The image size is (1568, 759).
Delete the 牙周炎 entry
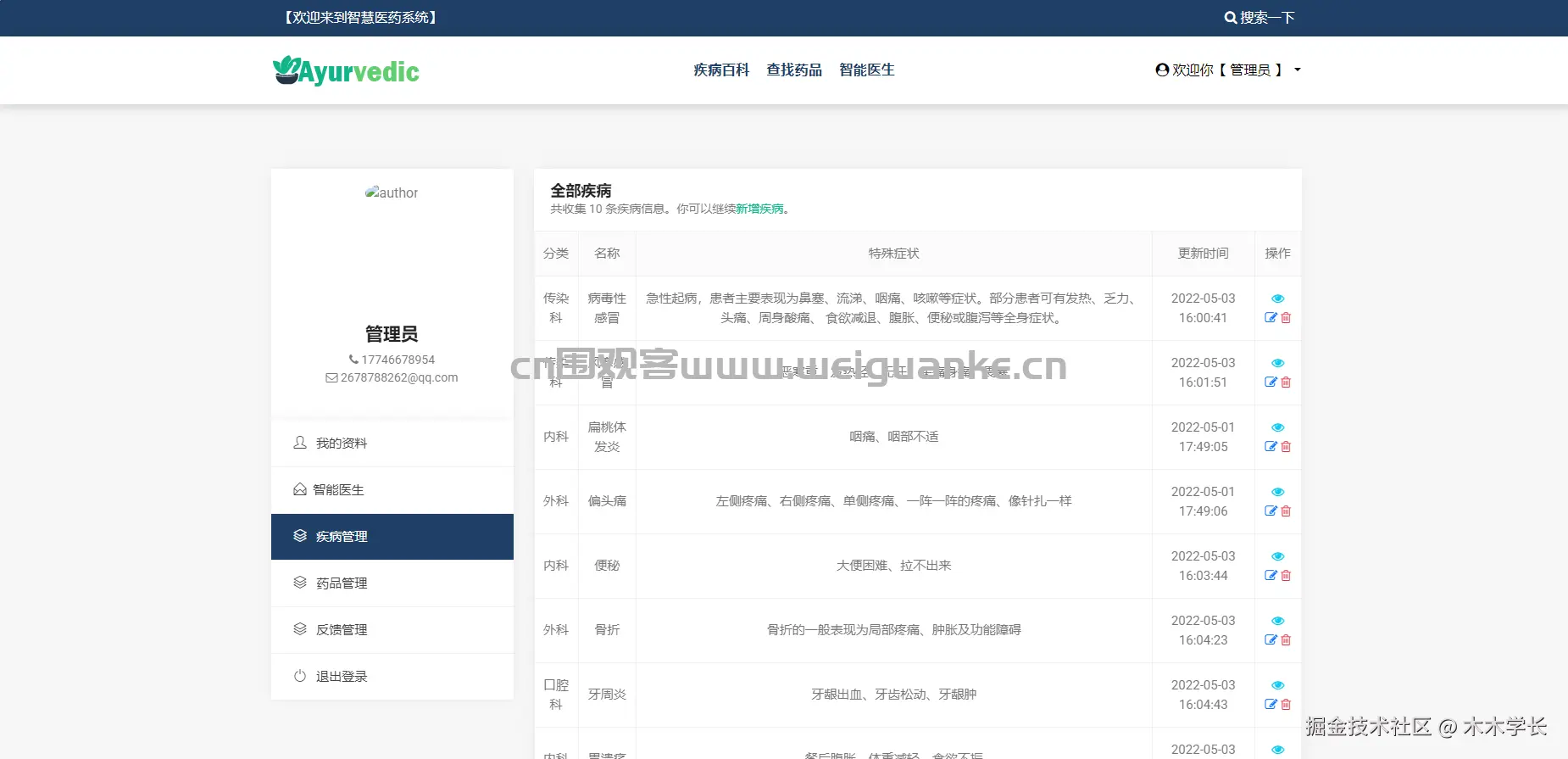1286,704
